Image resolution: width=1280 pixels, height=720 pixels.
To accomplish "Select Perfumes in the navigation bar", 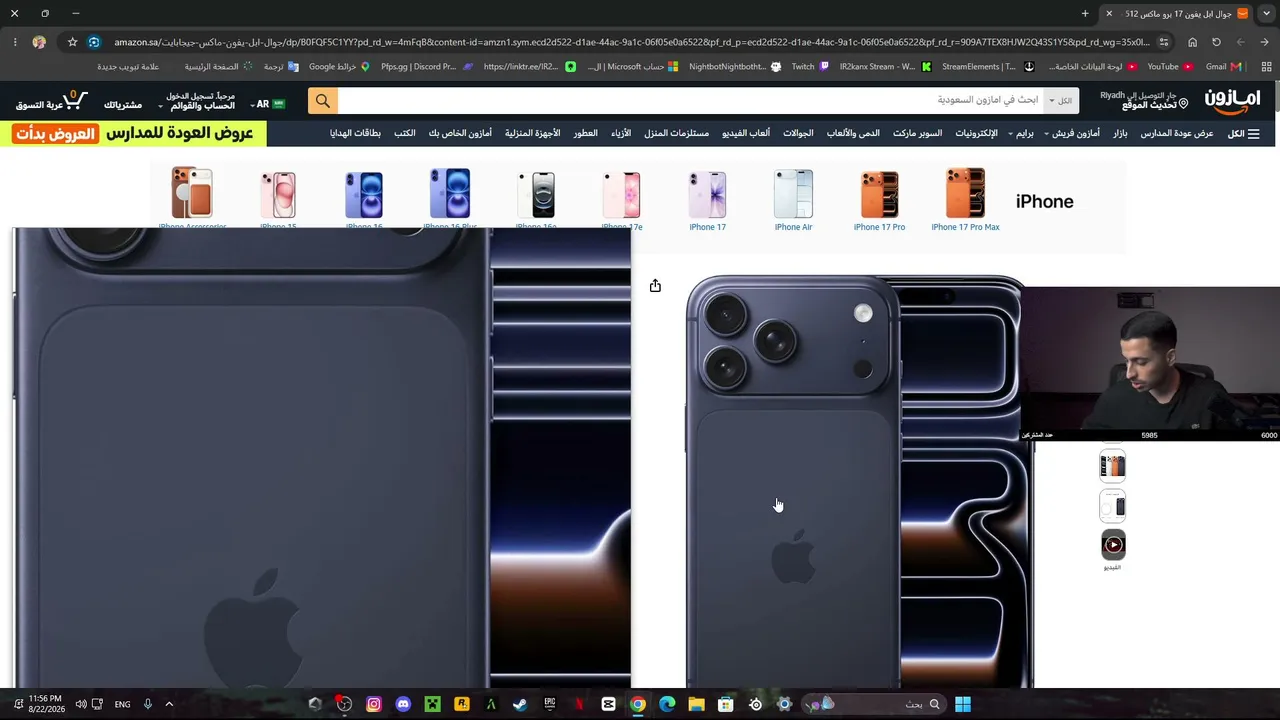I will click(x=586, y=133).
